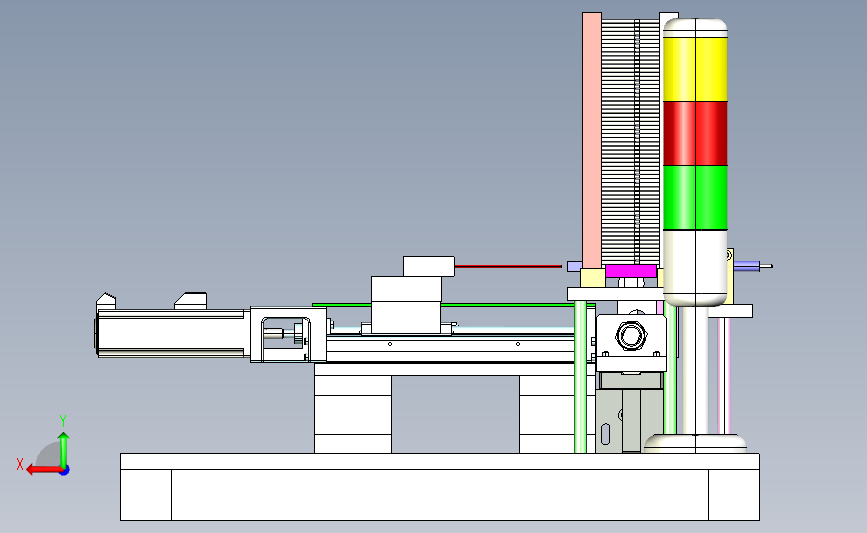Viewport: 867px width, 533px height.
Task: Select the green segment of the signal tower
Action: 695,197
